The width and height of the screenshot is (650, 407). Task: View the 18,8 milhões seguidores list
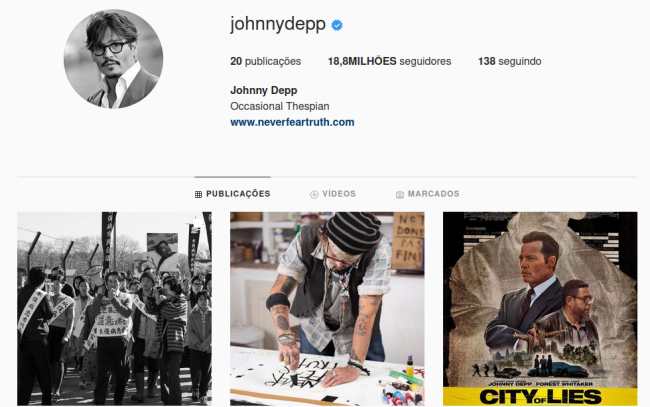(x=389, y=61)
